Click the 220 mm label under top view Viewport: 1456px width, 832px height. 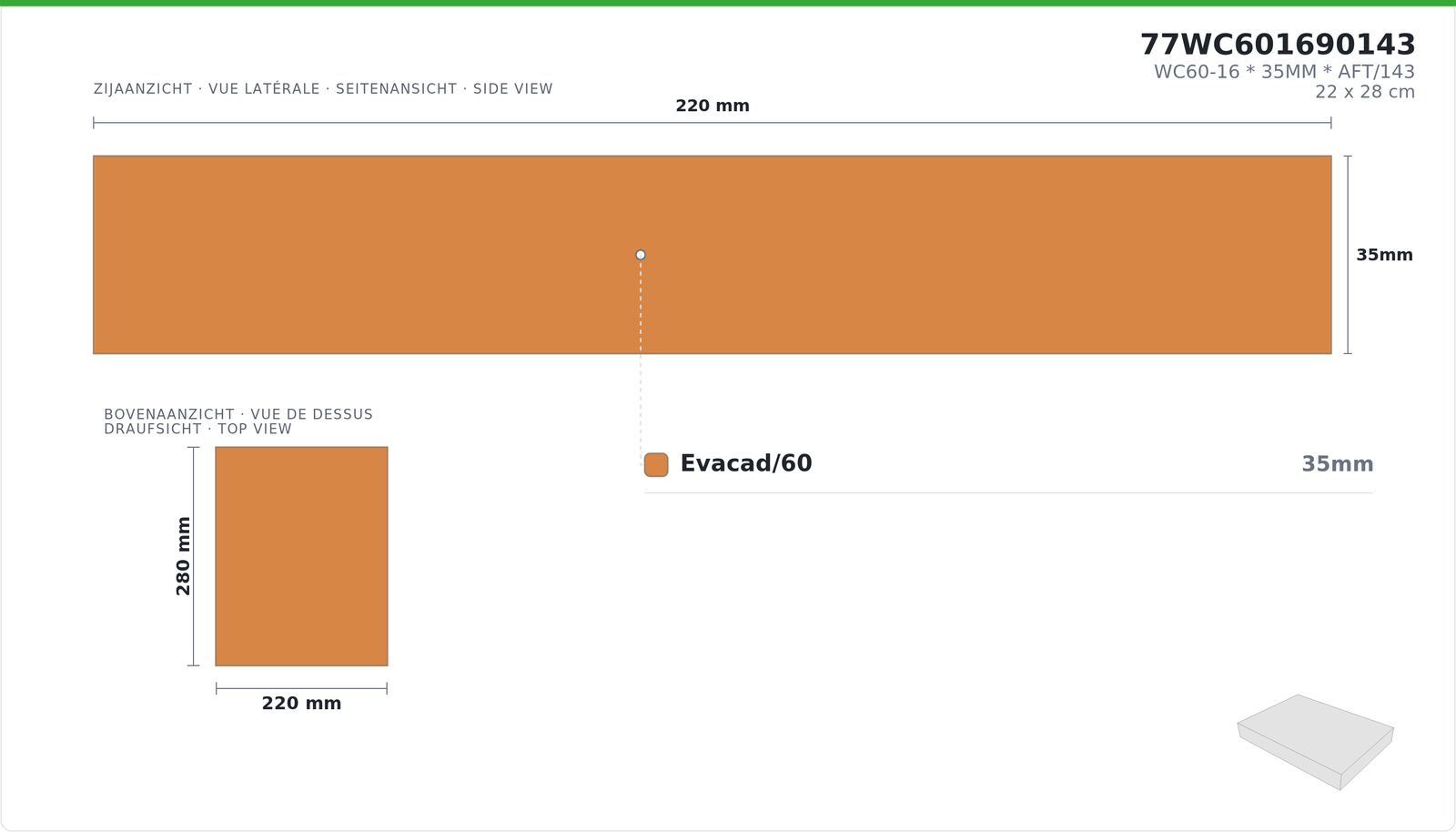tap(301, 704)
